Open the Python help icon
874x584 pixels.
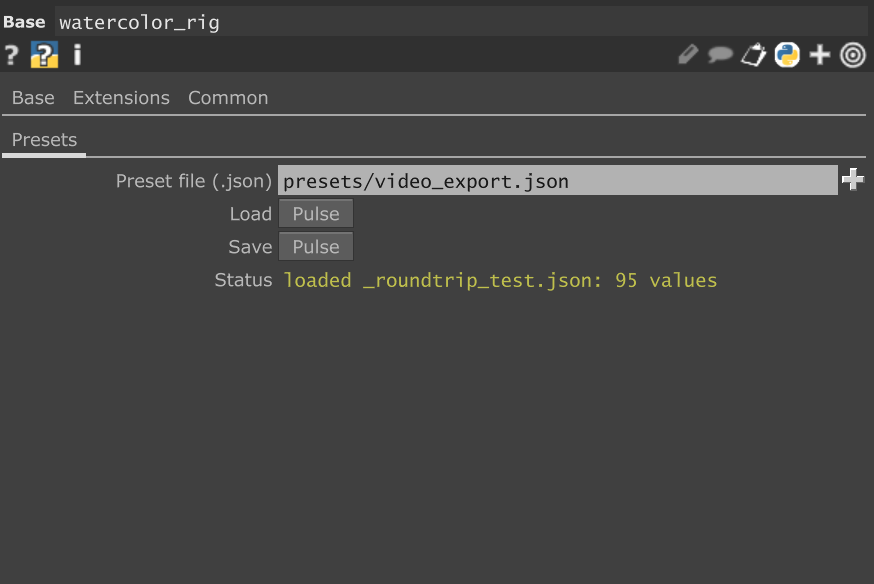[x=45, y=55]
